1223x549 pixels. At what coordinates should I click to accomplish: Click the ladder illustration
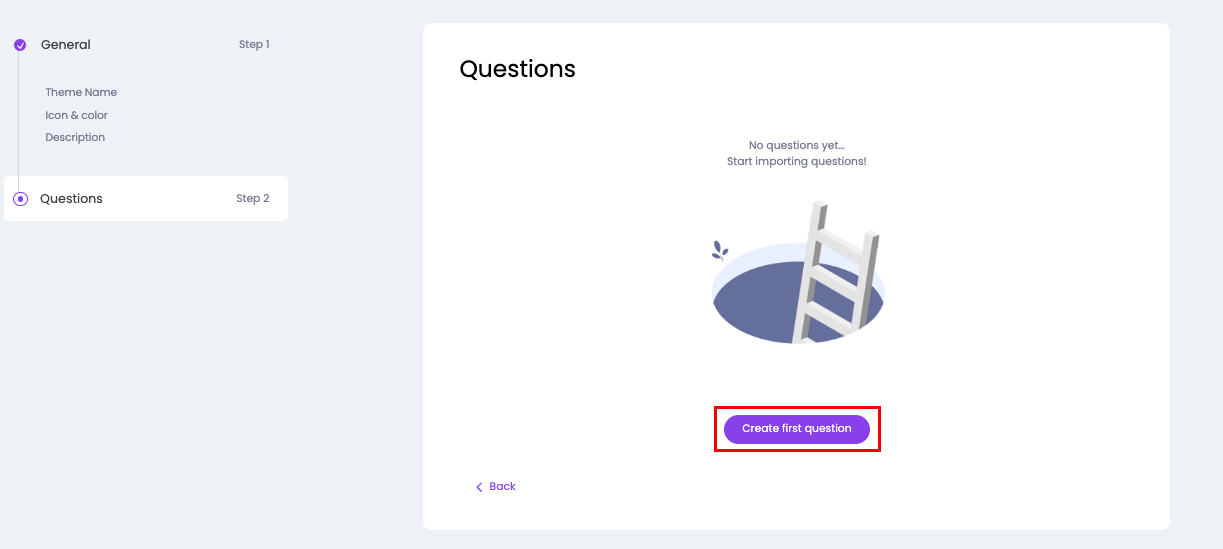point(838,270)
